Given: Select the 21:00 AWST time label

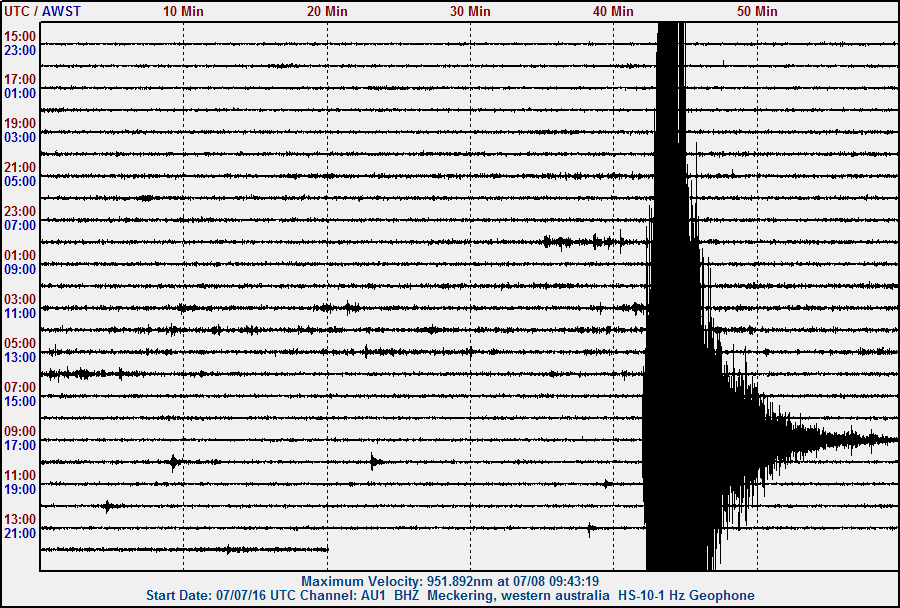Looking at the screenshot, I should pos(20,533).
